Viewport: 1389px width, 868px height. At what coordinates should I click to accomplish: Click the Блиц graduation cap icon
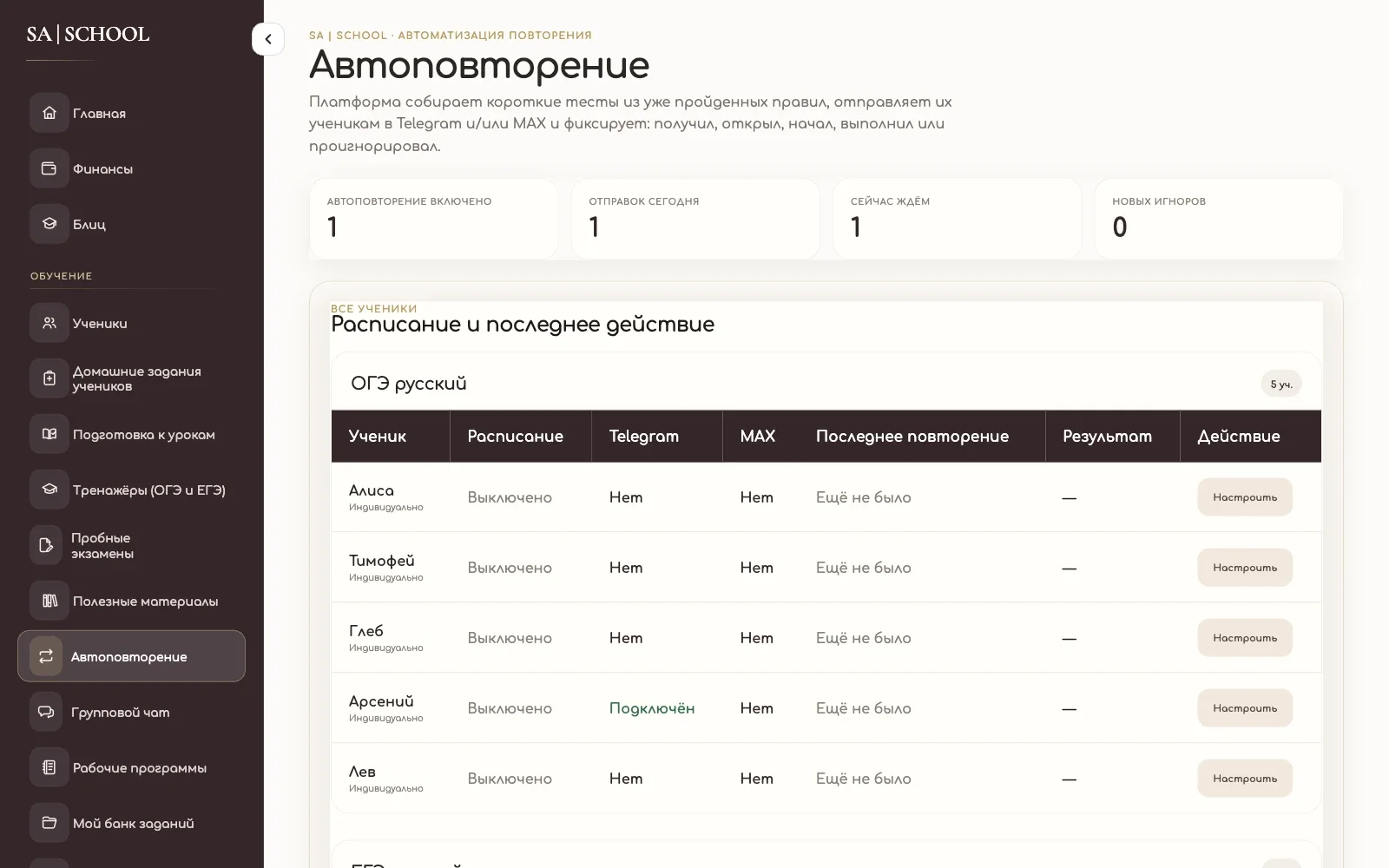point(49,224)
